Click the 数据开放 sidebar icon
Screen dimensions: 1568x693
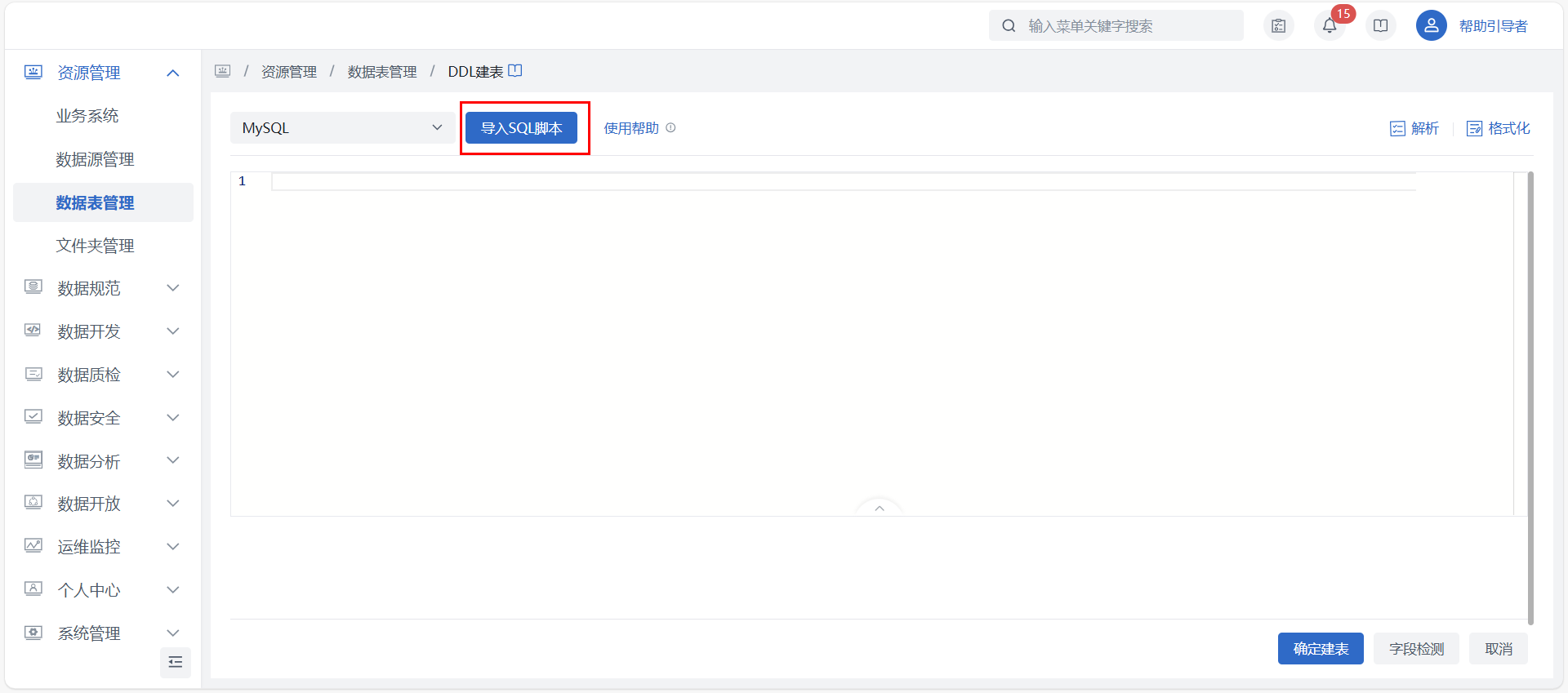point(33,503)
